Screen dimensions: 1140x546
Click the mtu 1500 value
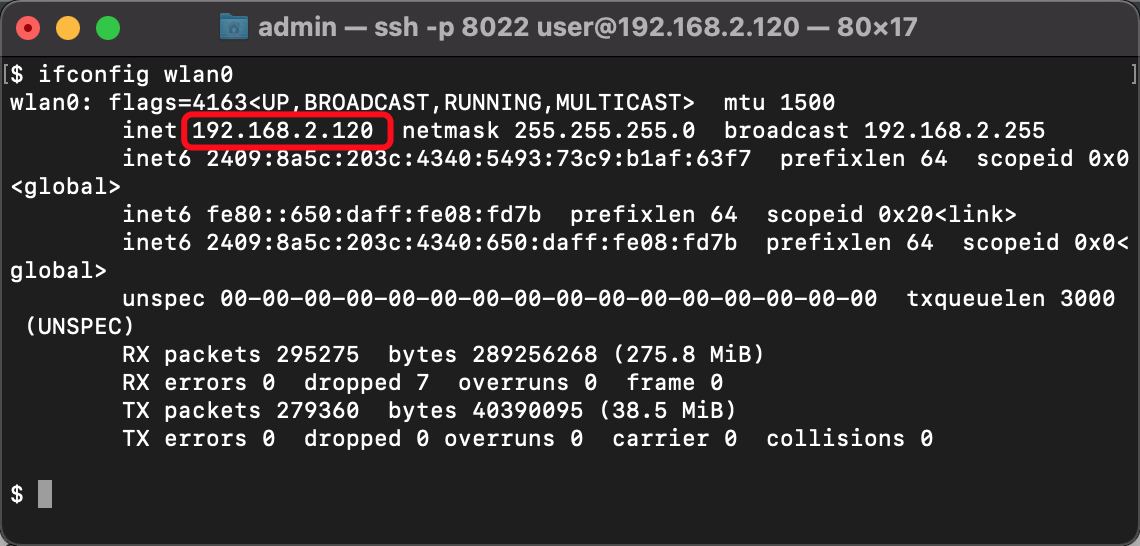[x=779, y=103]
